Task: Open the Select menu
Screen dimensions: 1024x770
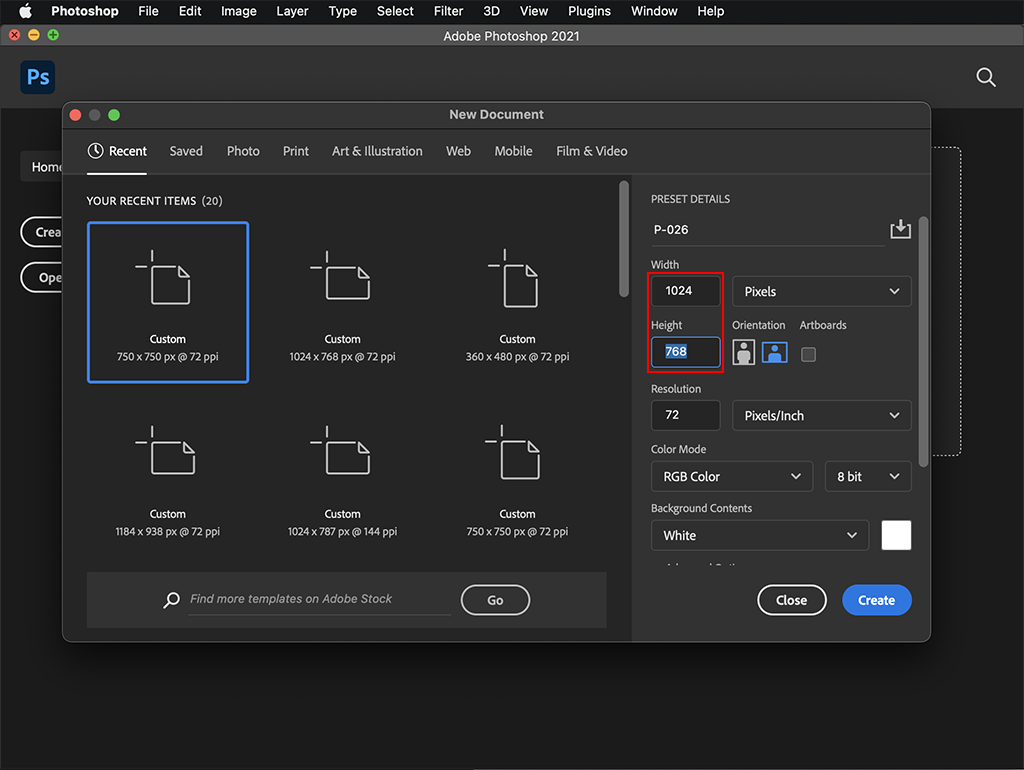Action: point(395,11)
